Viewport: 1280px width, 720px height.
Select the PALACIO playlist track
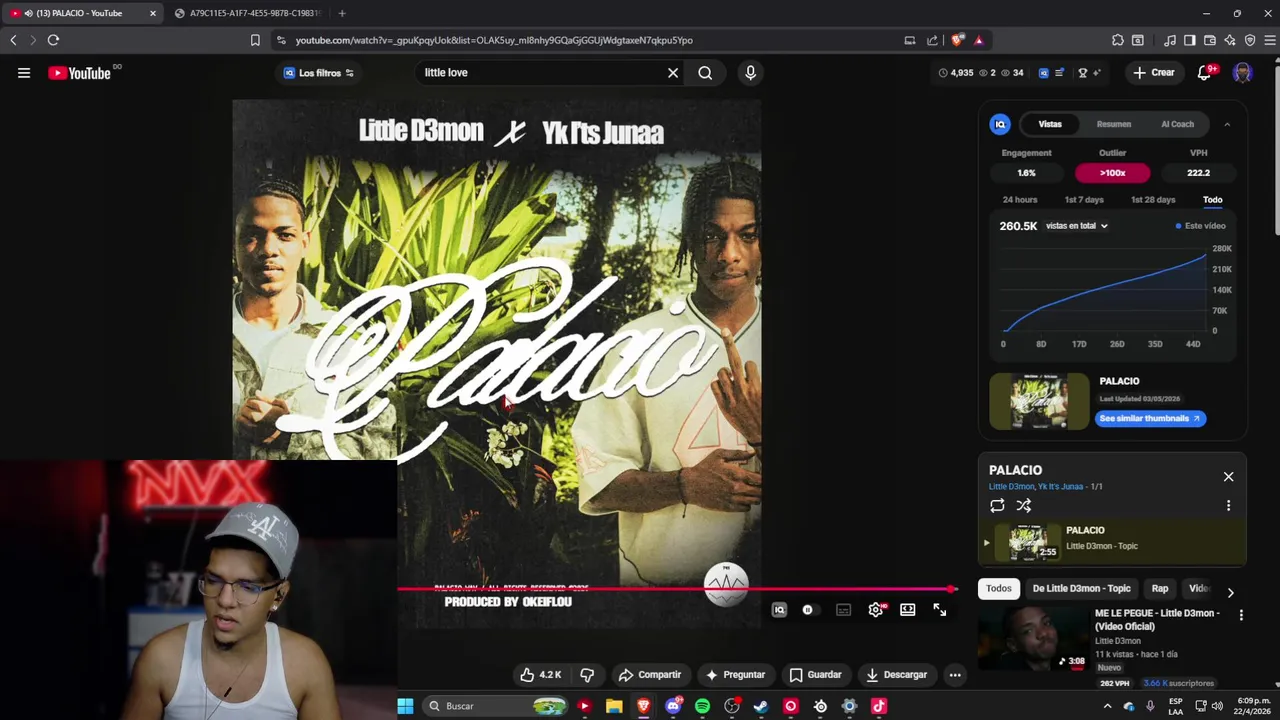click(x=1112, y=543)
